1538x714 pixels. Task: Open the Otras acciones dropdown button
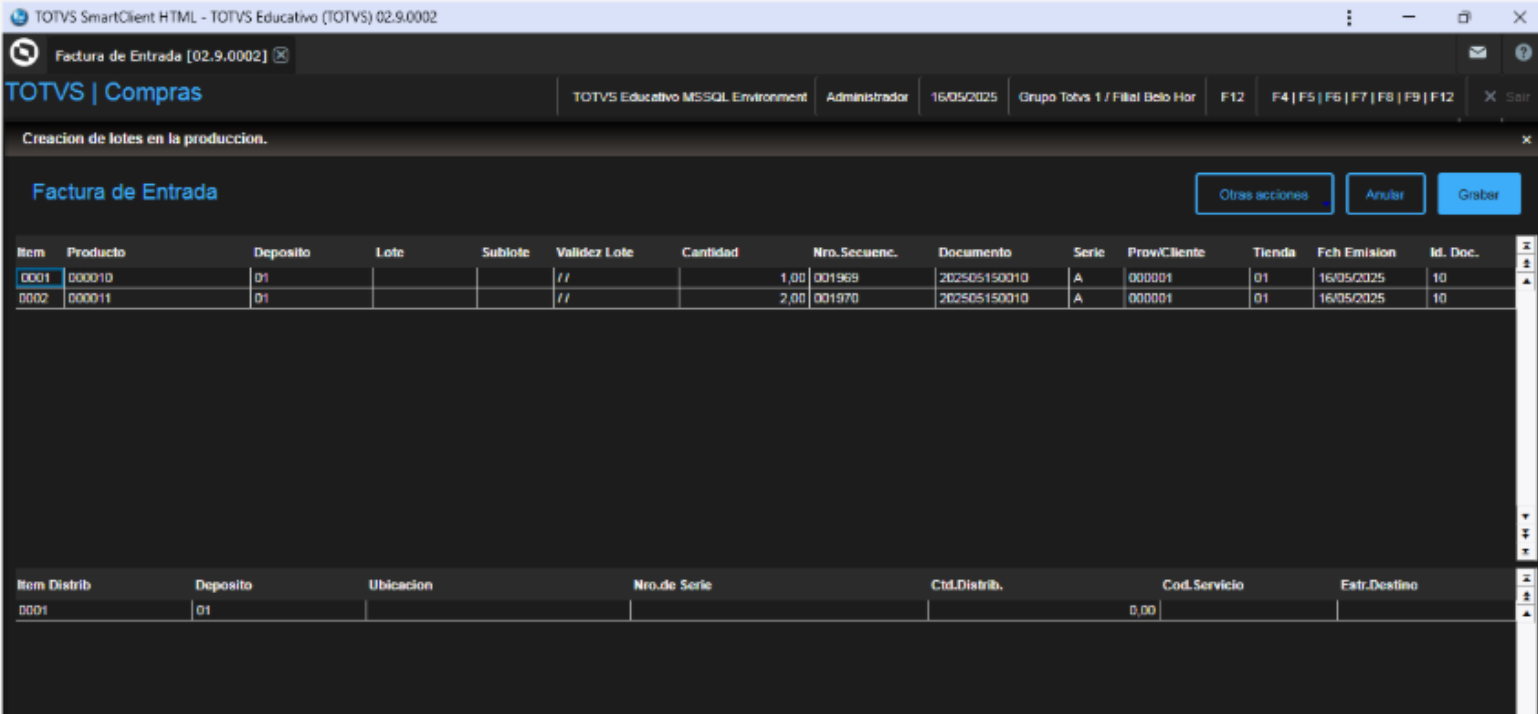(x=1264, y=195)
